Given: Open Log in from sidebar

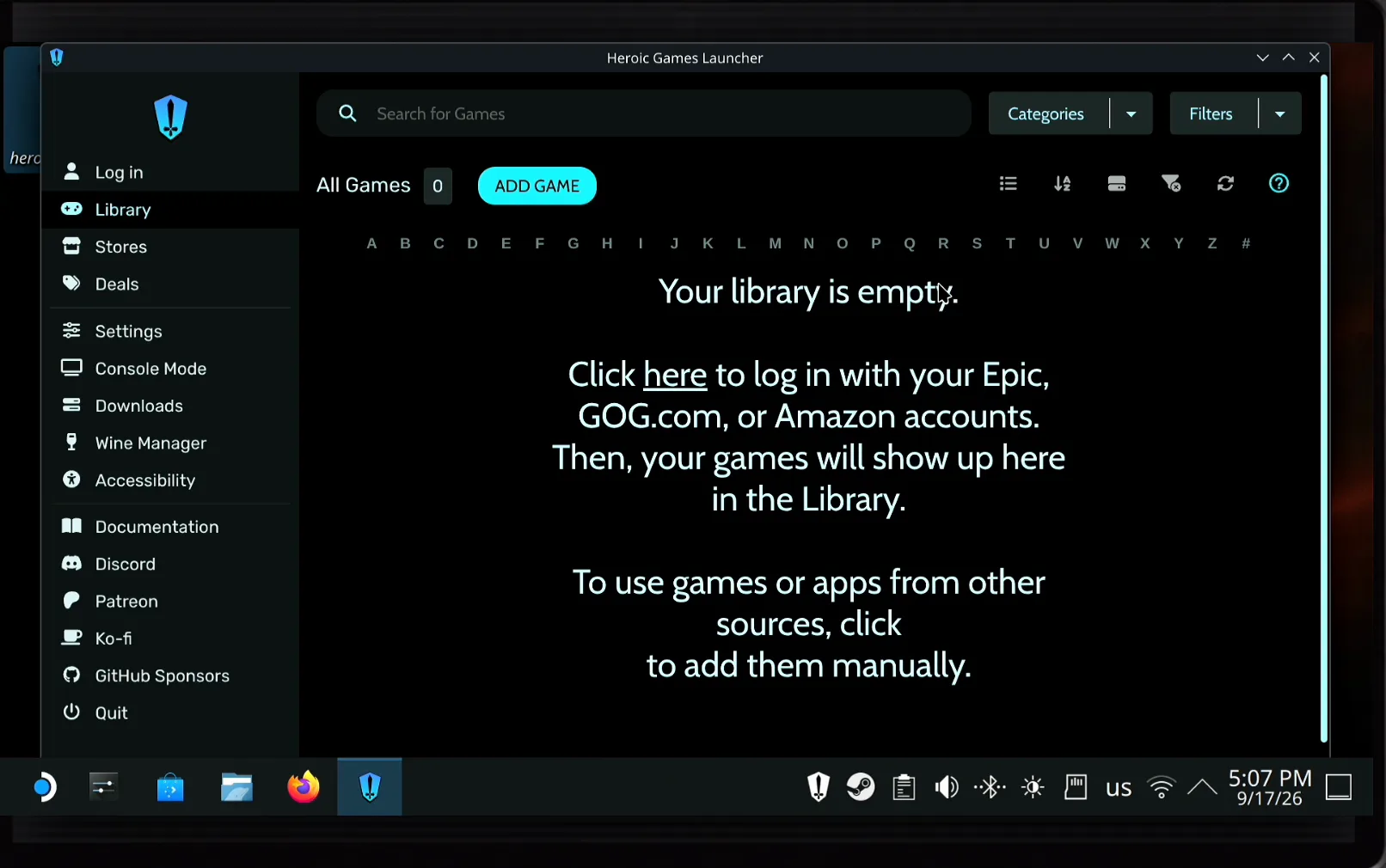Looking at the screenshot, I should [x=170, y=172].
